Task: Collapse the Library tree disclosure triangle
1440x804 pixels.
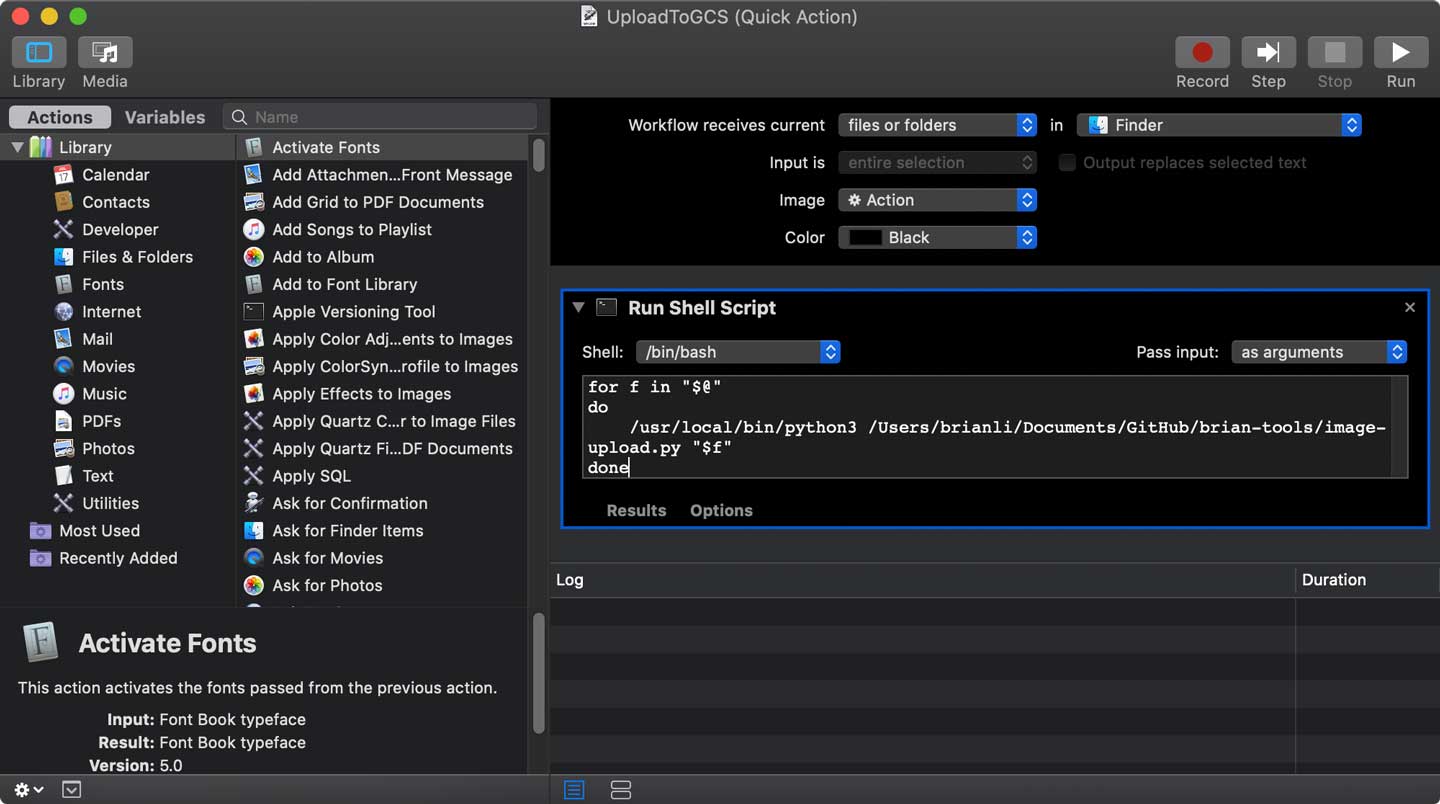Action: click(17, 147)
